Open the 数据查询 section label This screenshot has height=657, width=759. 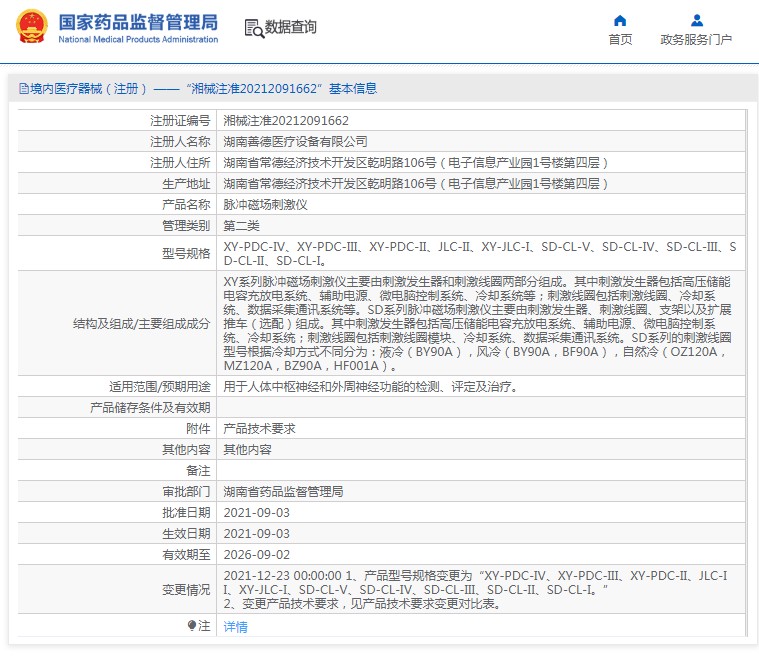(291, 28)
